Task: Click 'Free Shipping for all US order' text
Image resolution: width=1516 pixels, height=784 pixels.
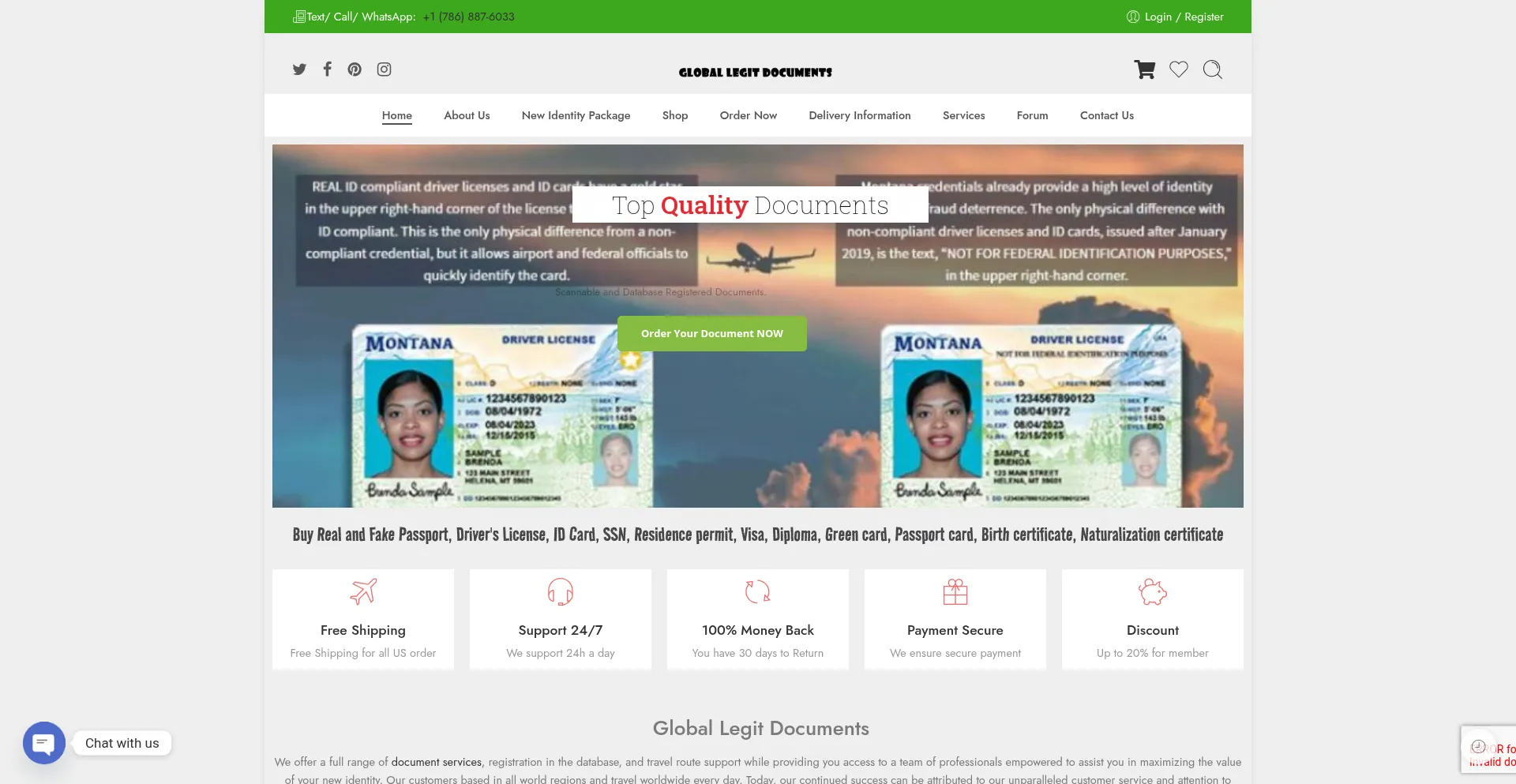Action: point(363,653)
